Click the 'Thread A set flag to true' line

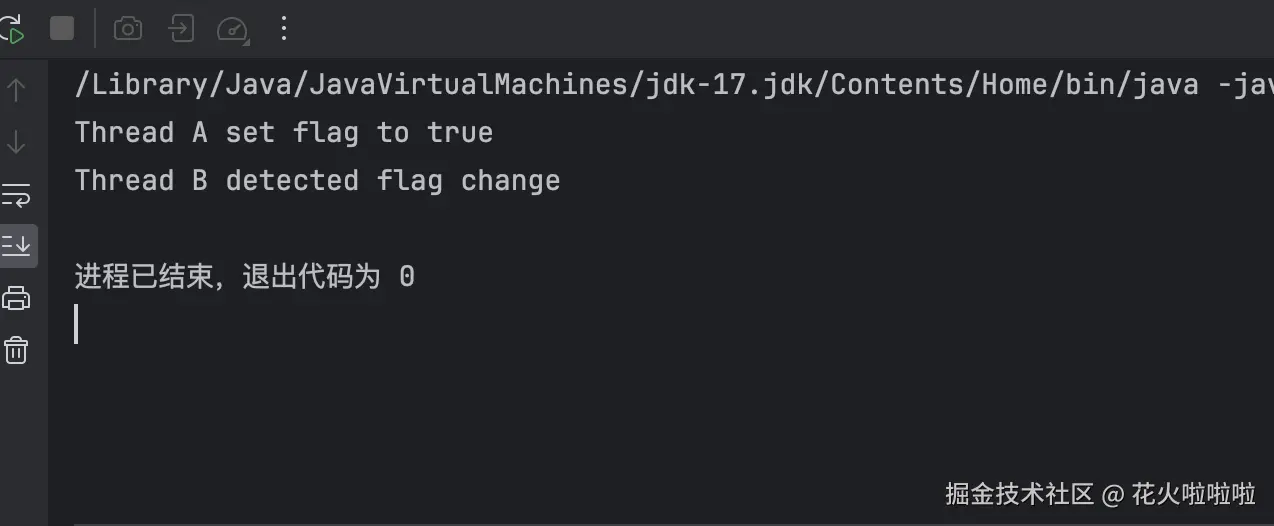(283, 133)
